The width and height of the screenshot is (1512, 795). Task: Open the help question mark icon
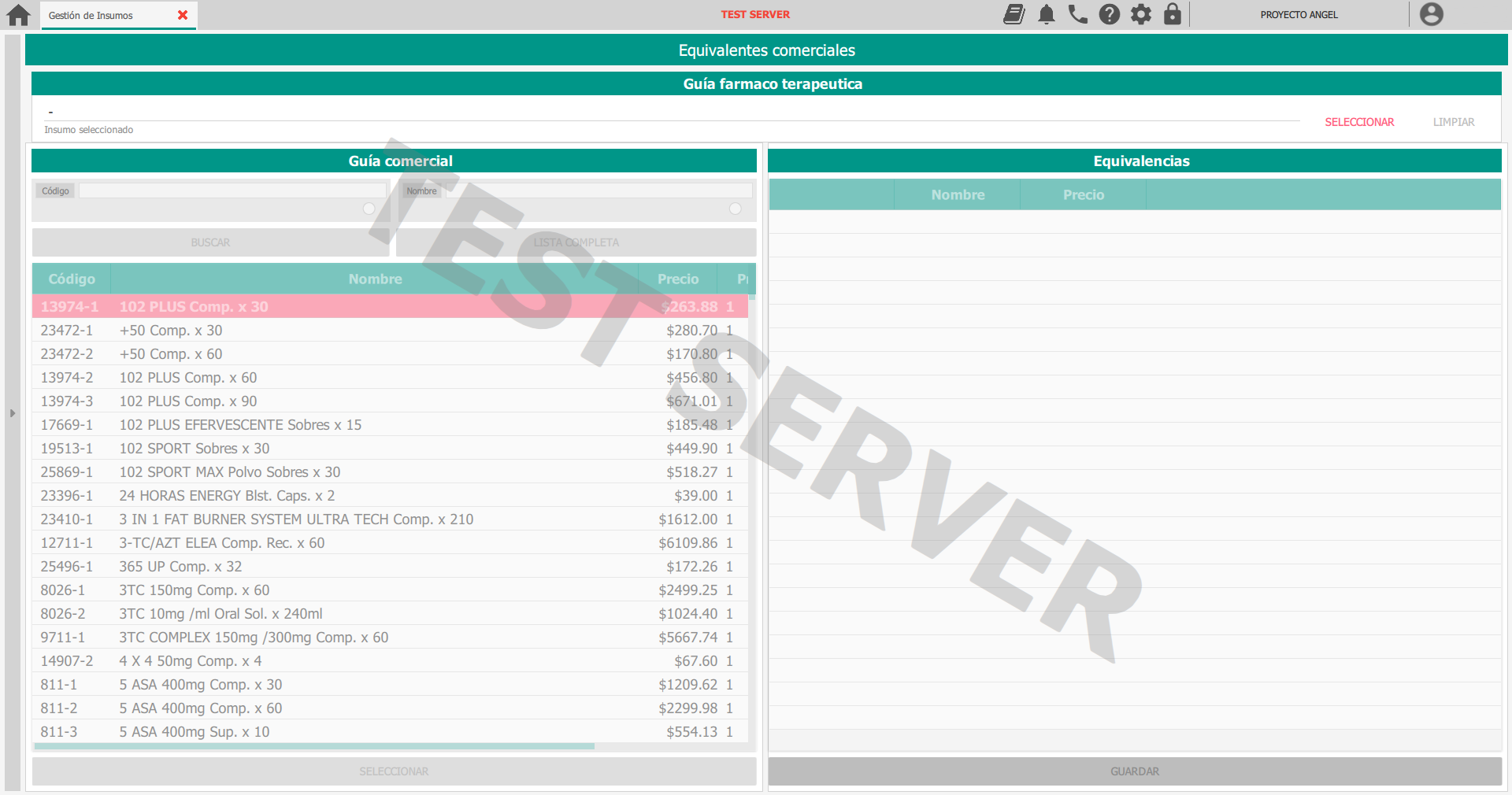pyautogui.click(x=1109, y=14)
